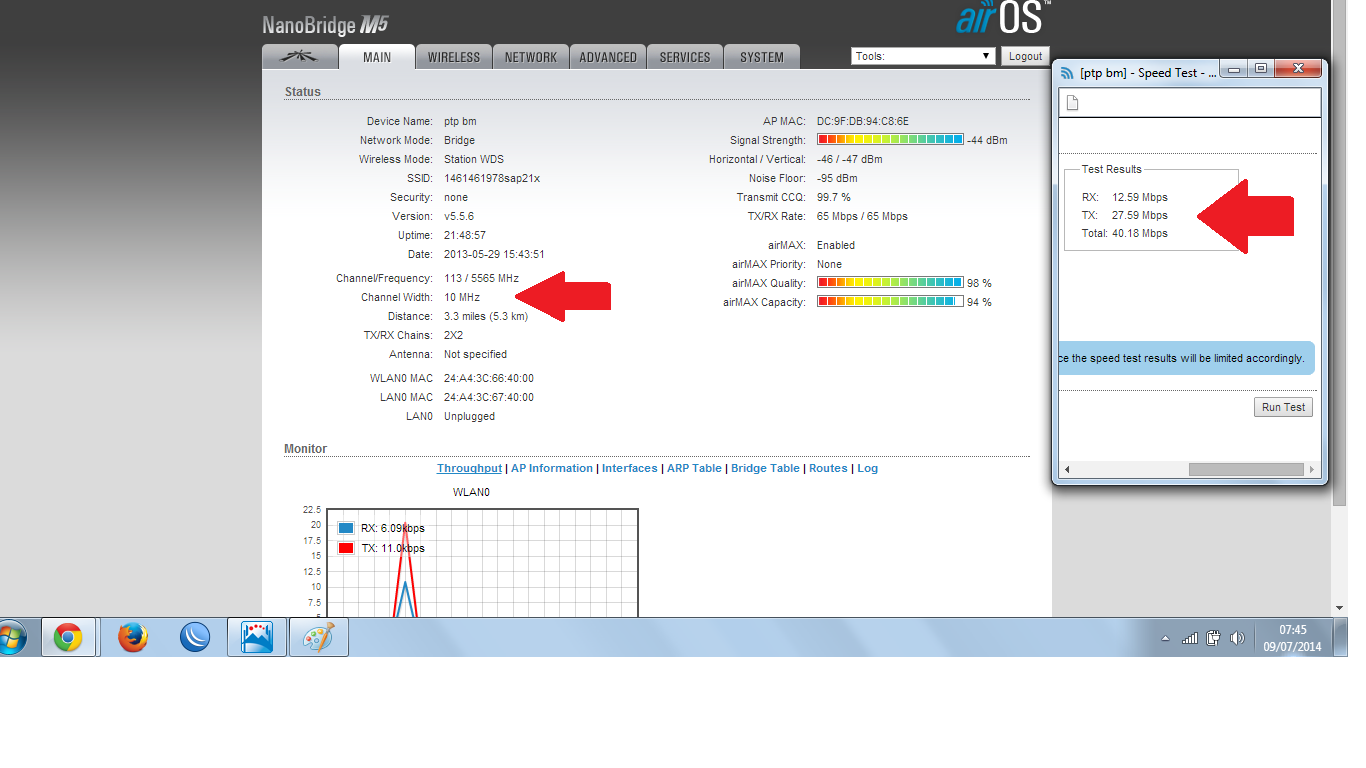Screen dimensions: 1366x768
Task: Click the TX/RX rate "65 Mbps / 65 Mbps"
Action: 862,216
